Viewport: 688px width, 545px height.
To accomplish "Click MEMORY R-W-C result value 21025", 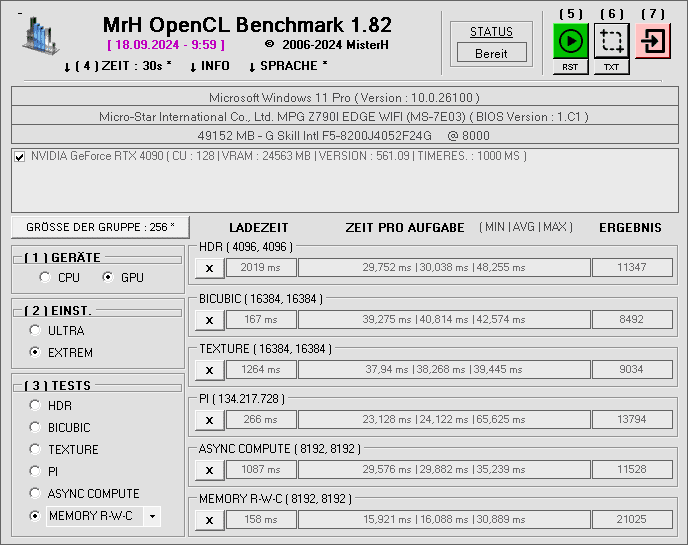I will point(632,520).
